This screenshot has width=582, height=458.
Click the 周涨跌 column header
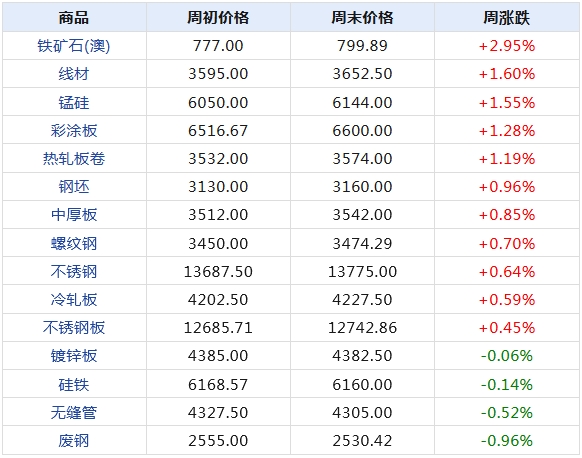507,18
